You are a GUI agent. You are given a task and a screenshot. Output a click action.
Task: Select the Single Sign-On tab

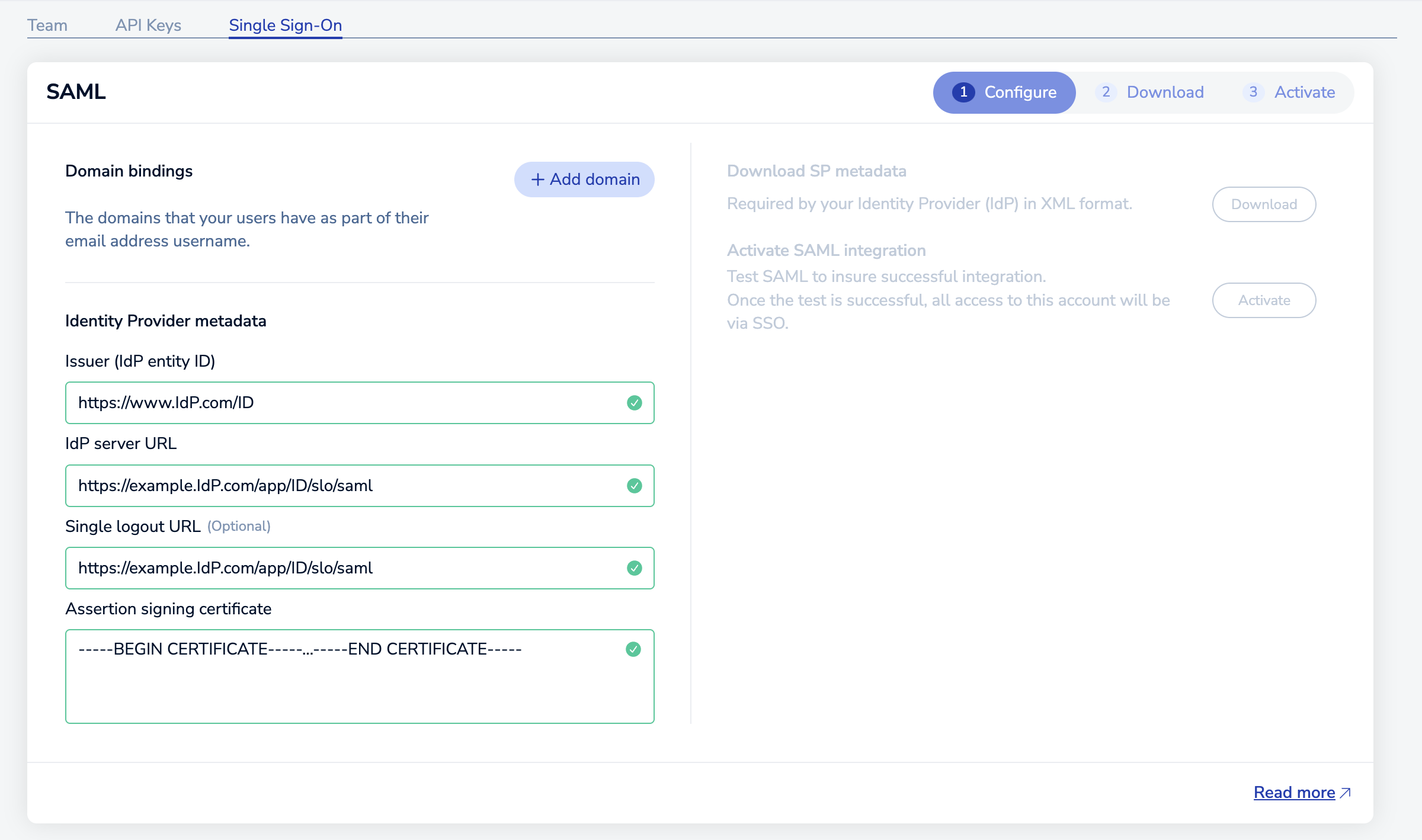[x=285, y=25]
